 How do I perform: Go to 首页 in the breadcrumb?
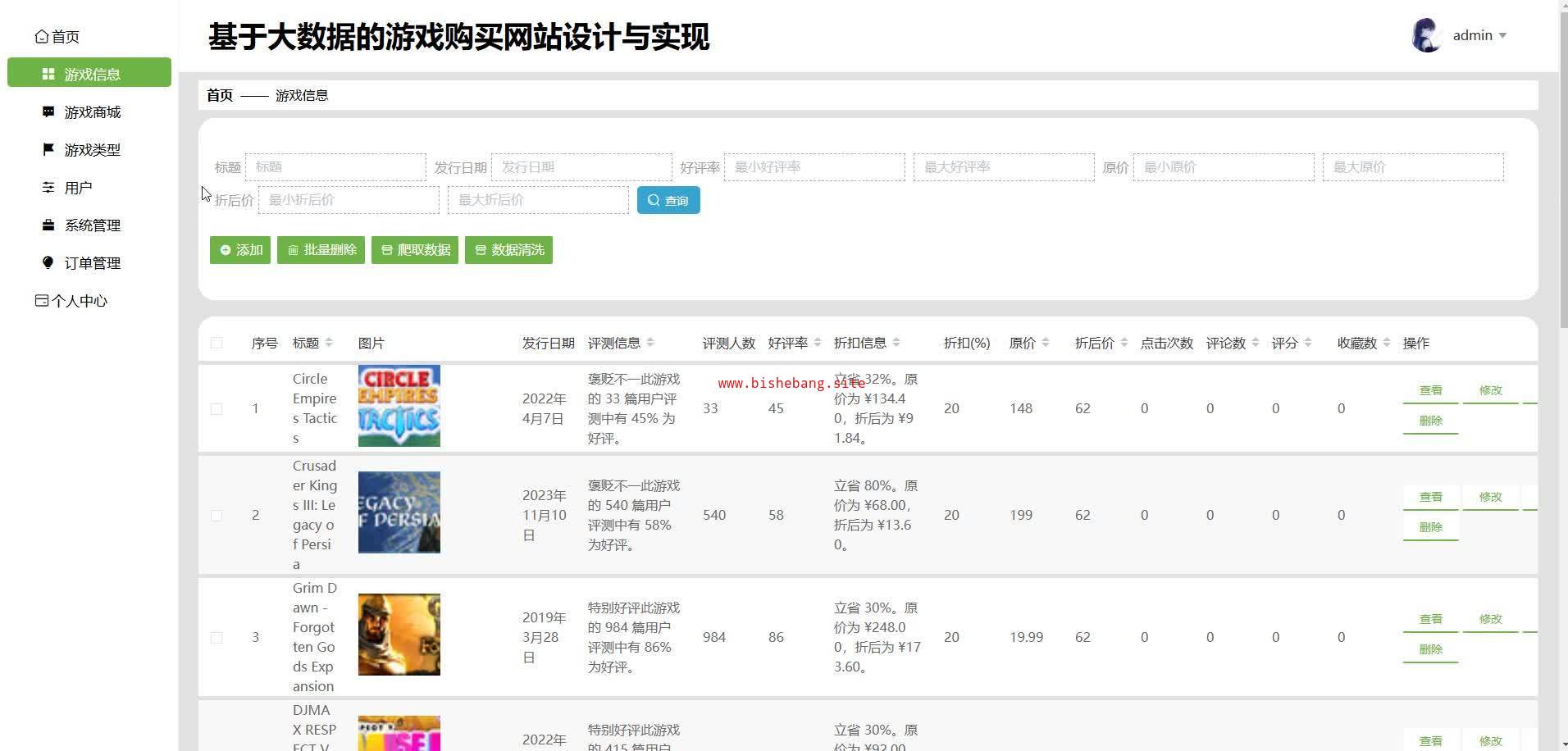tap(219, 95)
